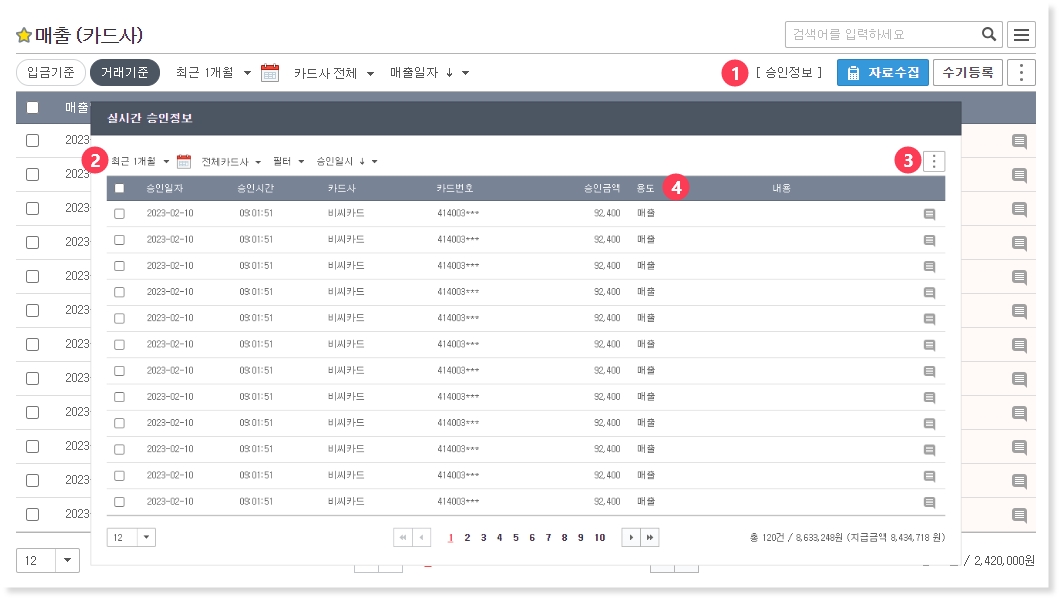Open the hamburger menu at top right
This screenshot has width=1061, height=600.
[x=1021, y=35]
